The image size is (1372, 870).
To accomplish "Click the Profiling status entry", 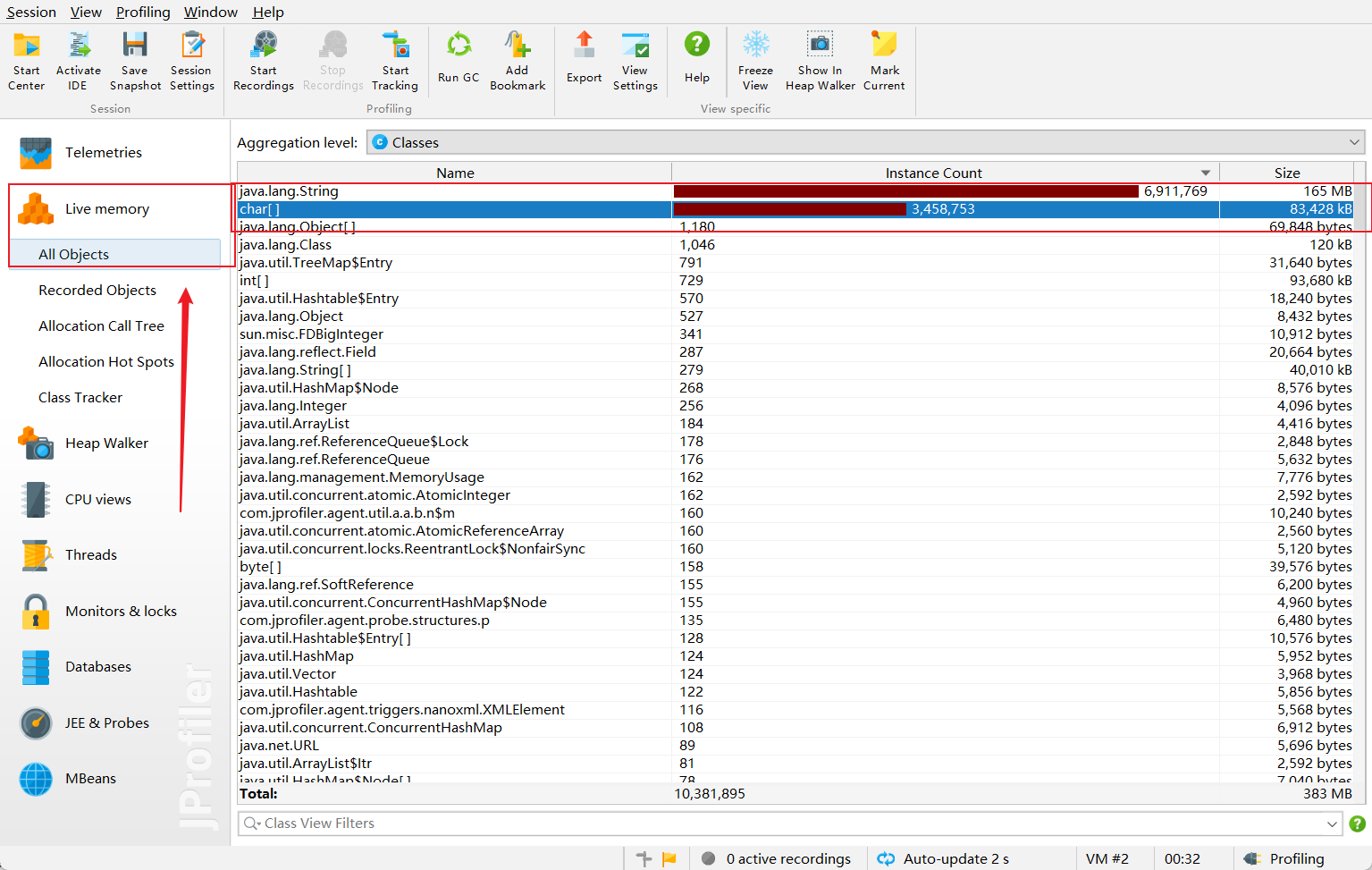I will point(1285,859).
